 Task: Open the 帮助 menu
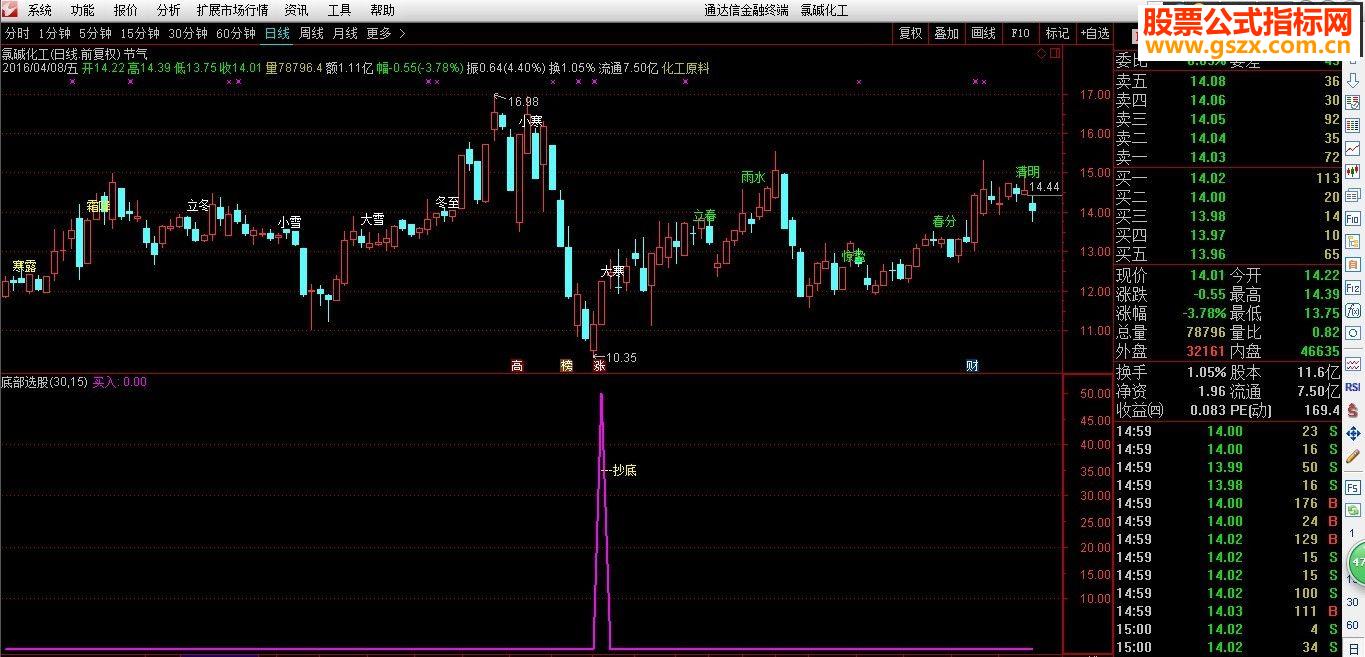tap(382, 10)
